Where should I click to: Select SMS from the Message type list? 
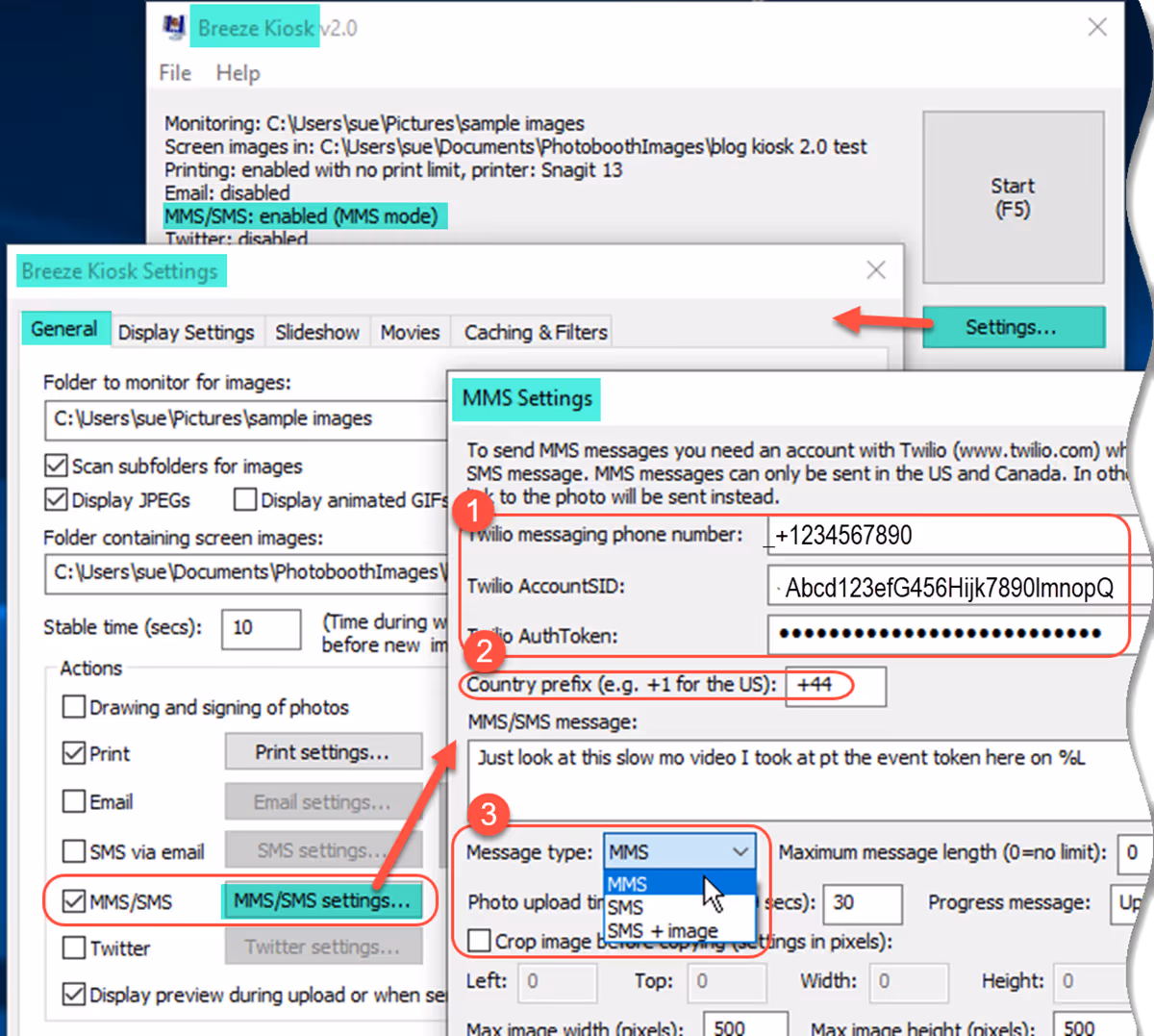click(x=680, y=907)
